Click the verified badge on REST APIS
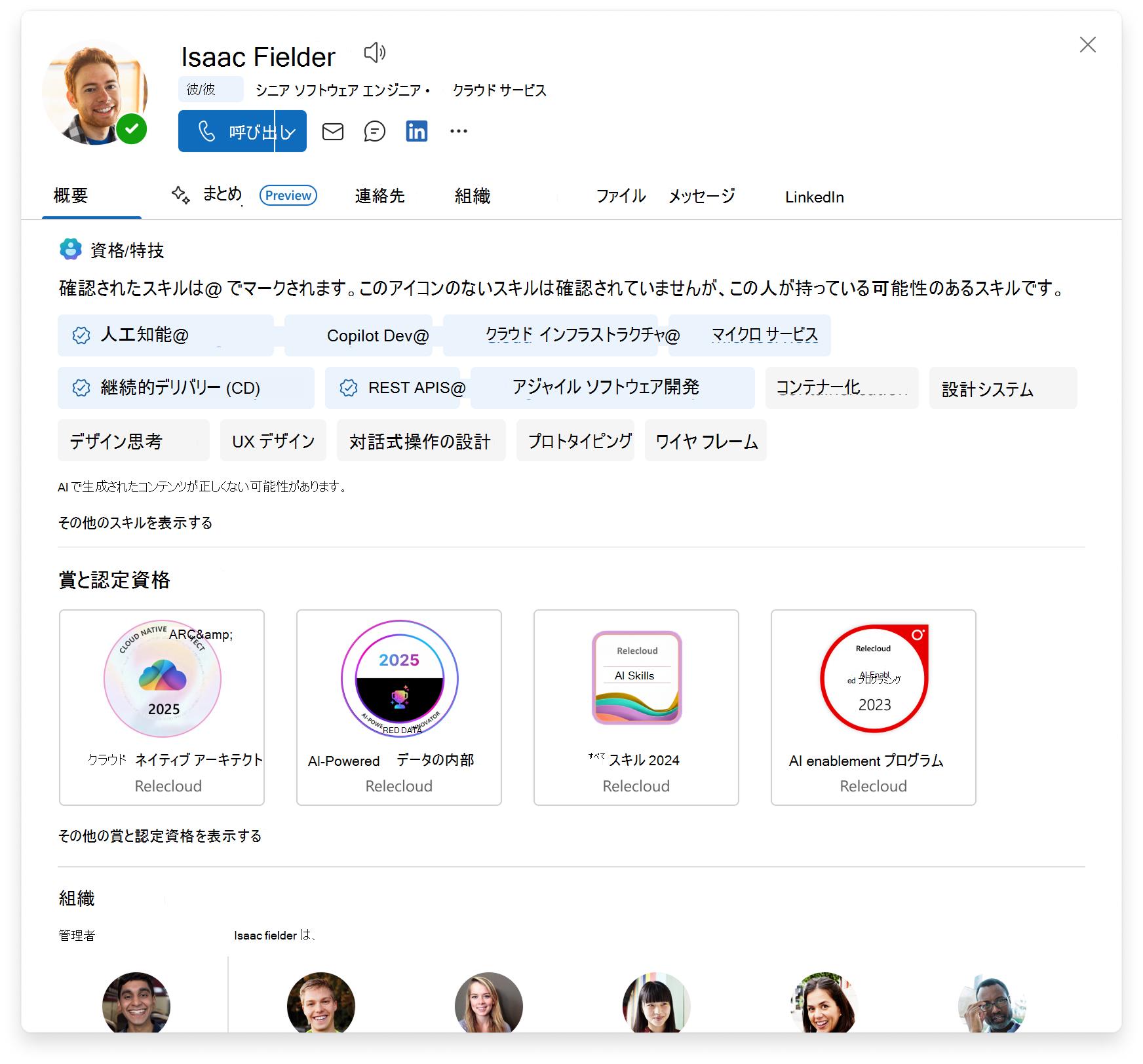This screenshot has width=1143, height=1064. click(349, 388)
